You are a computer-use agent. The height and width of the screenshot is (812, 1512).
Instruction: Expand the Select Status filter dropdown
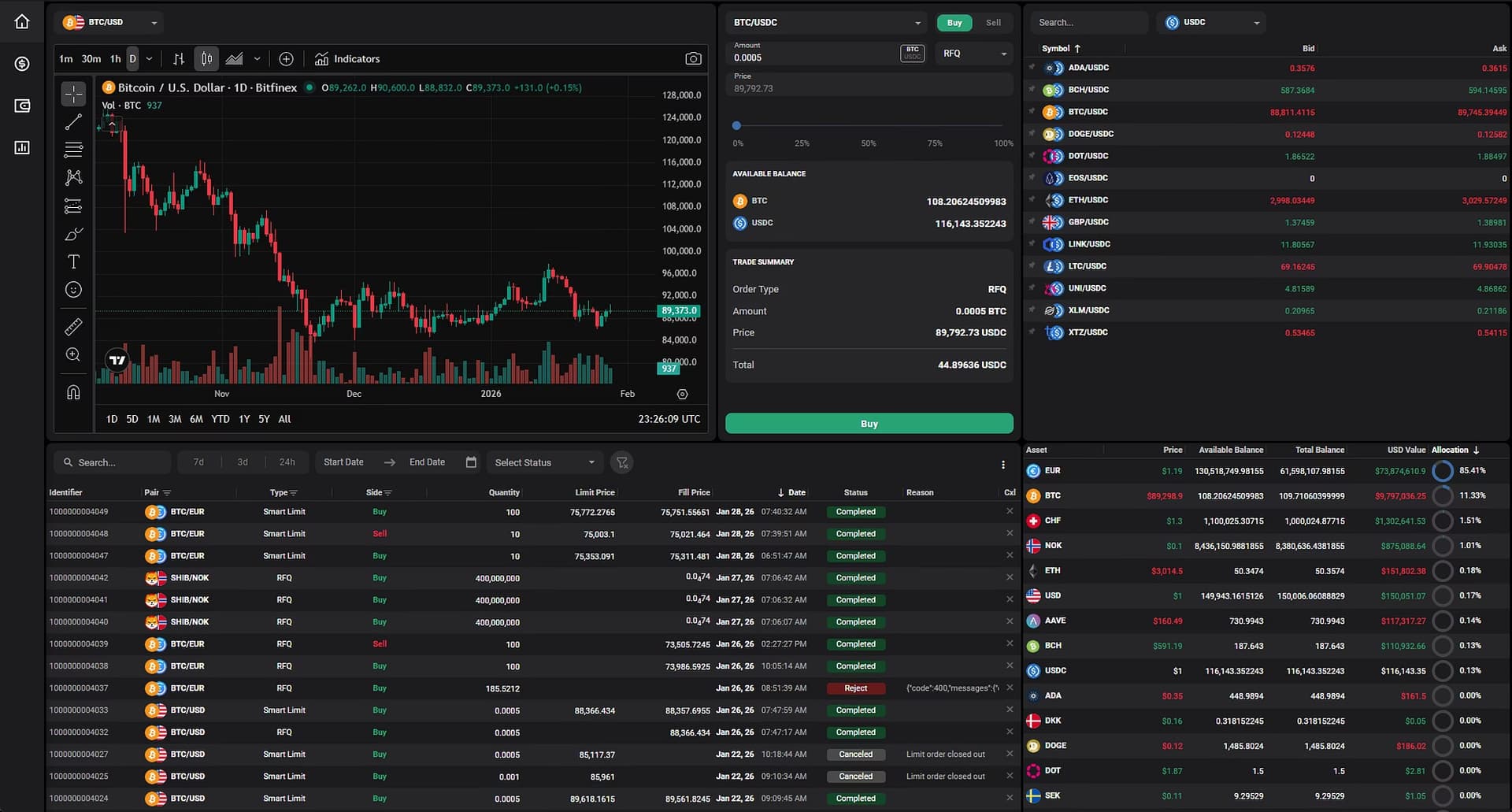tap(543, 462)
